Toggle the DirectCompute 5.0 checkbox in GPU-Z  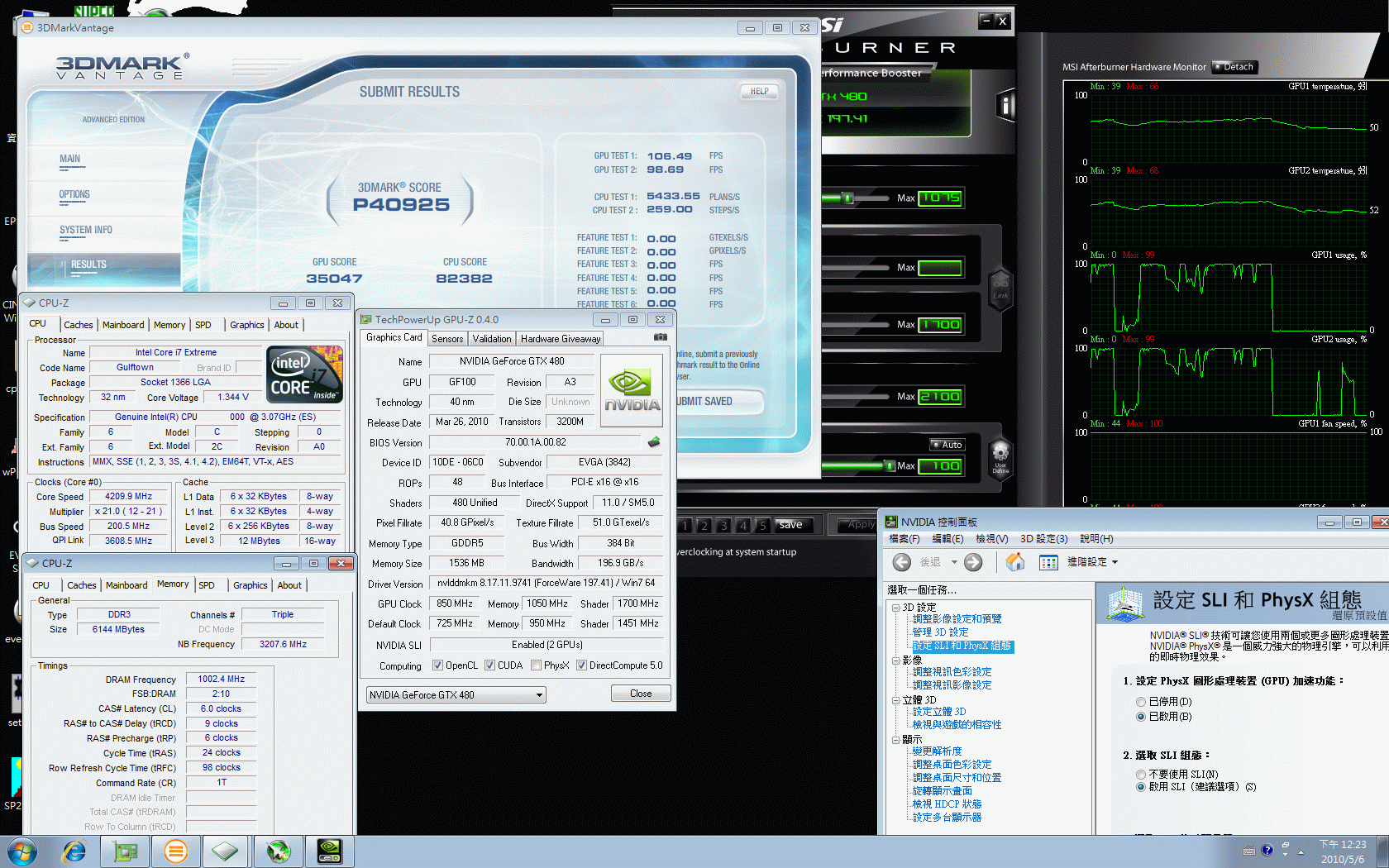click(x=581, y=665)
